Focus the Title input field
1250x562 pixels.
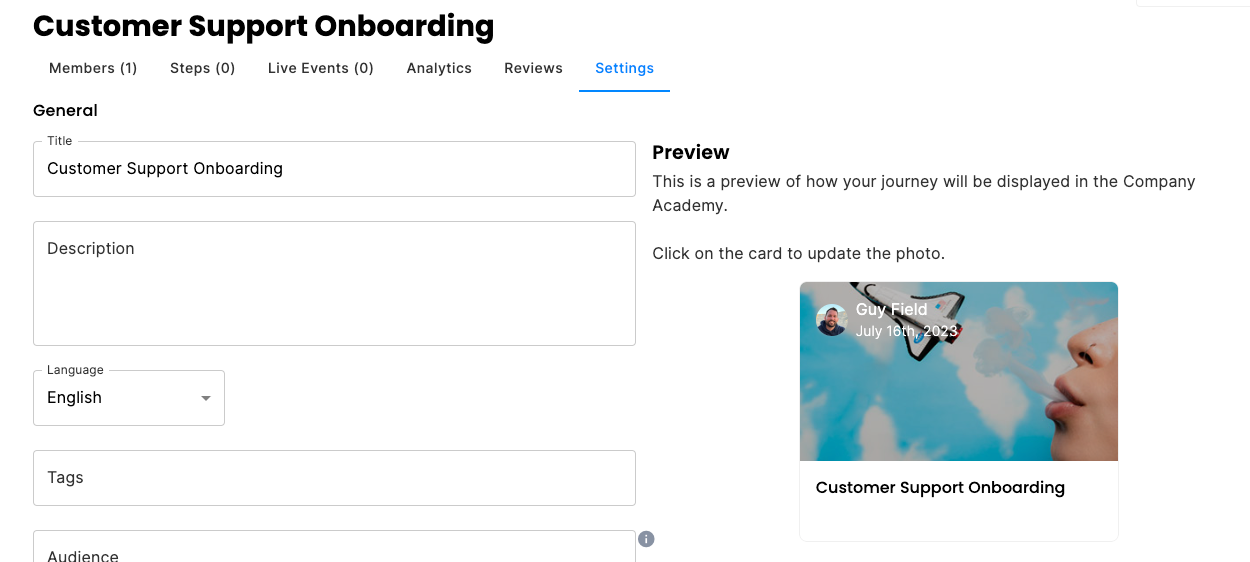334,169
